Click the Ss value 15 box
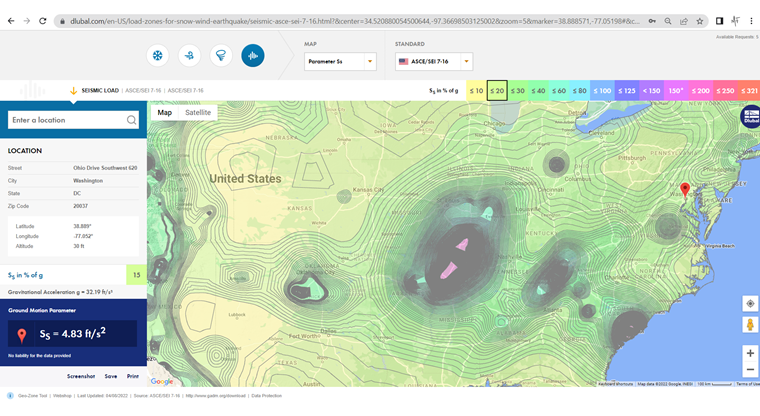This screenshot has width=760, height=416. pos(137,275)
